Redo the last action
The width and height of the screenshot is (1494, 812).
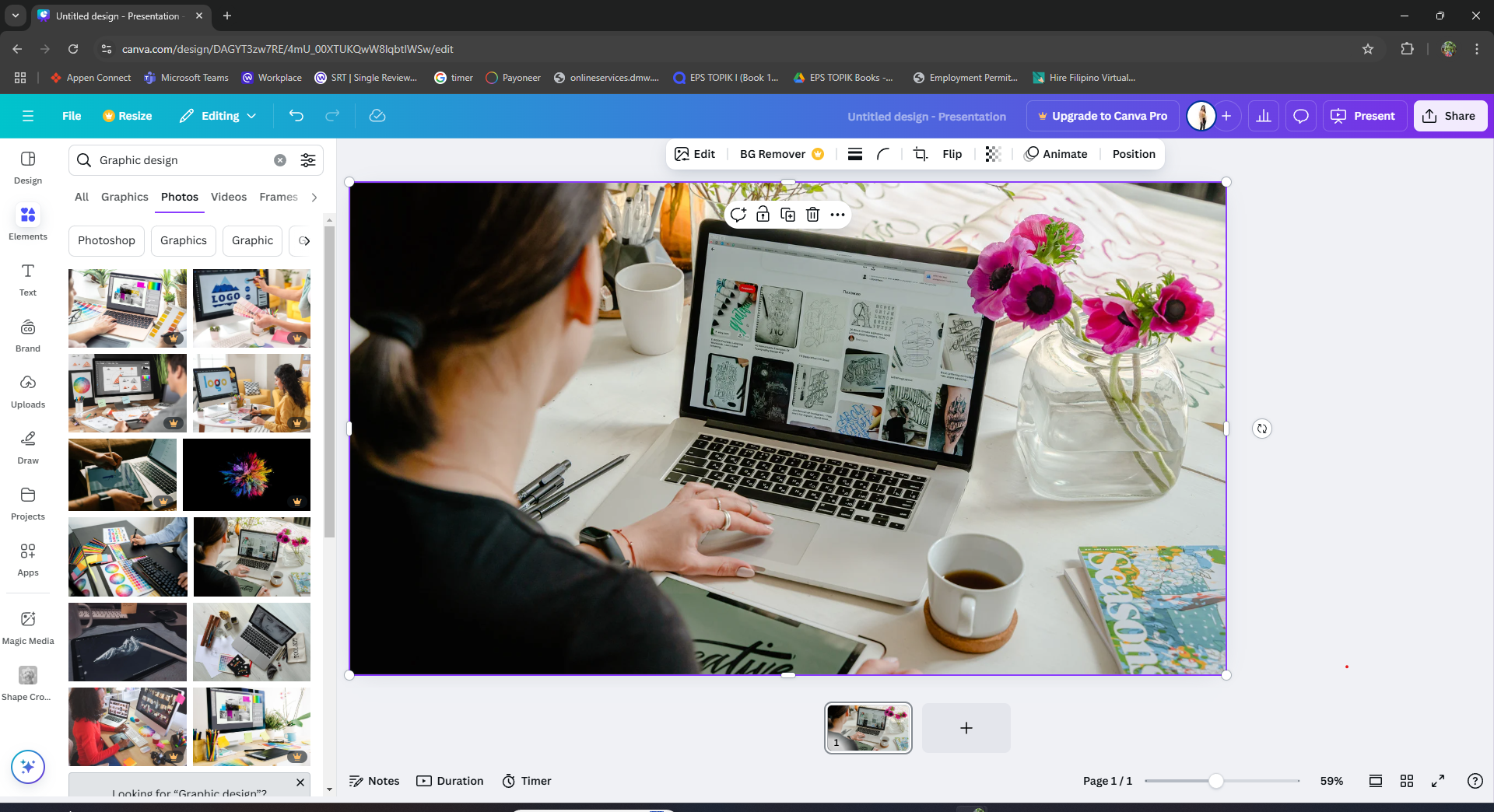tap(332, 116)
